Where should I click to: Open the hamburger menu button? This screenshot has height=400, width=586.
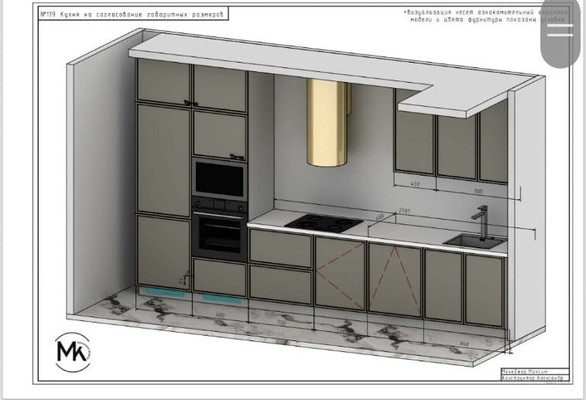click(x=560, y=31)
